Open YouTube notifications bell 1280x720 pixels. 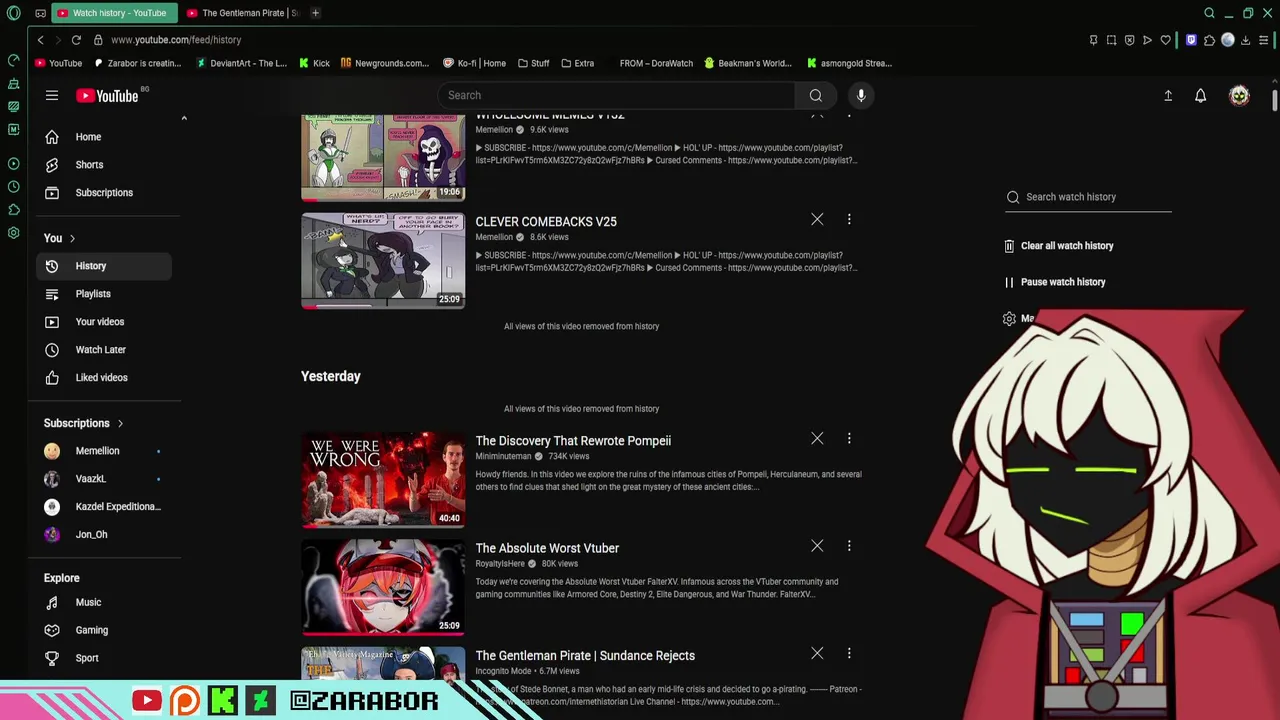(1200, 95)
